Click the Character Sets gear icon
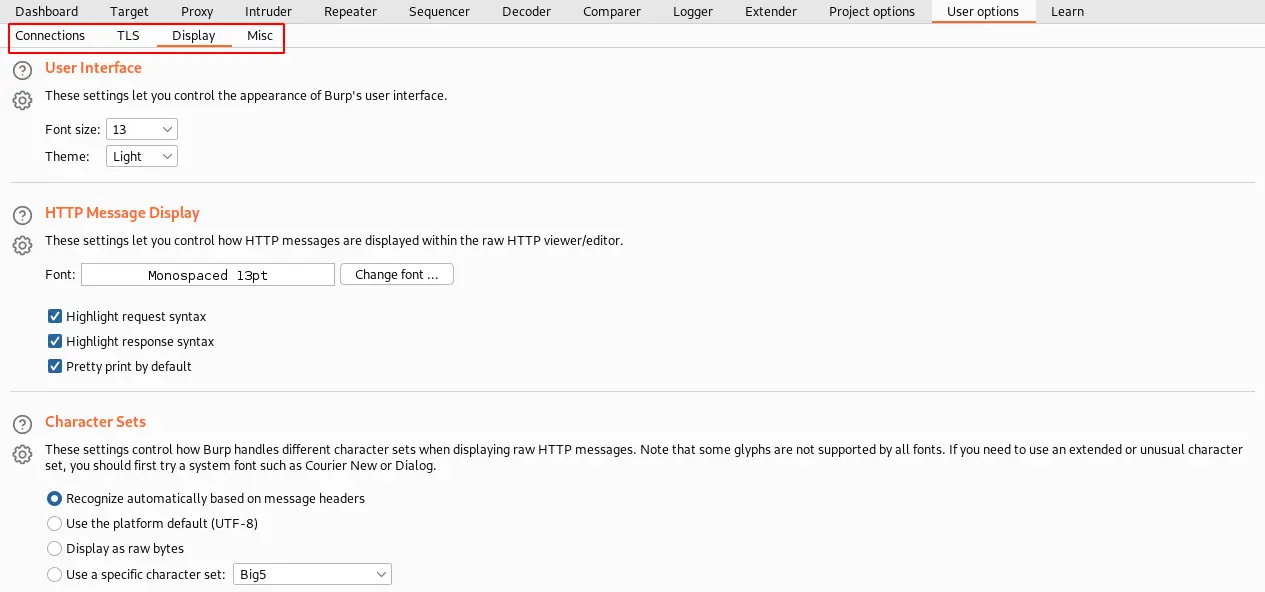 [22, 454]
